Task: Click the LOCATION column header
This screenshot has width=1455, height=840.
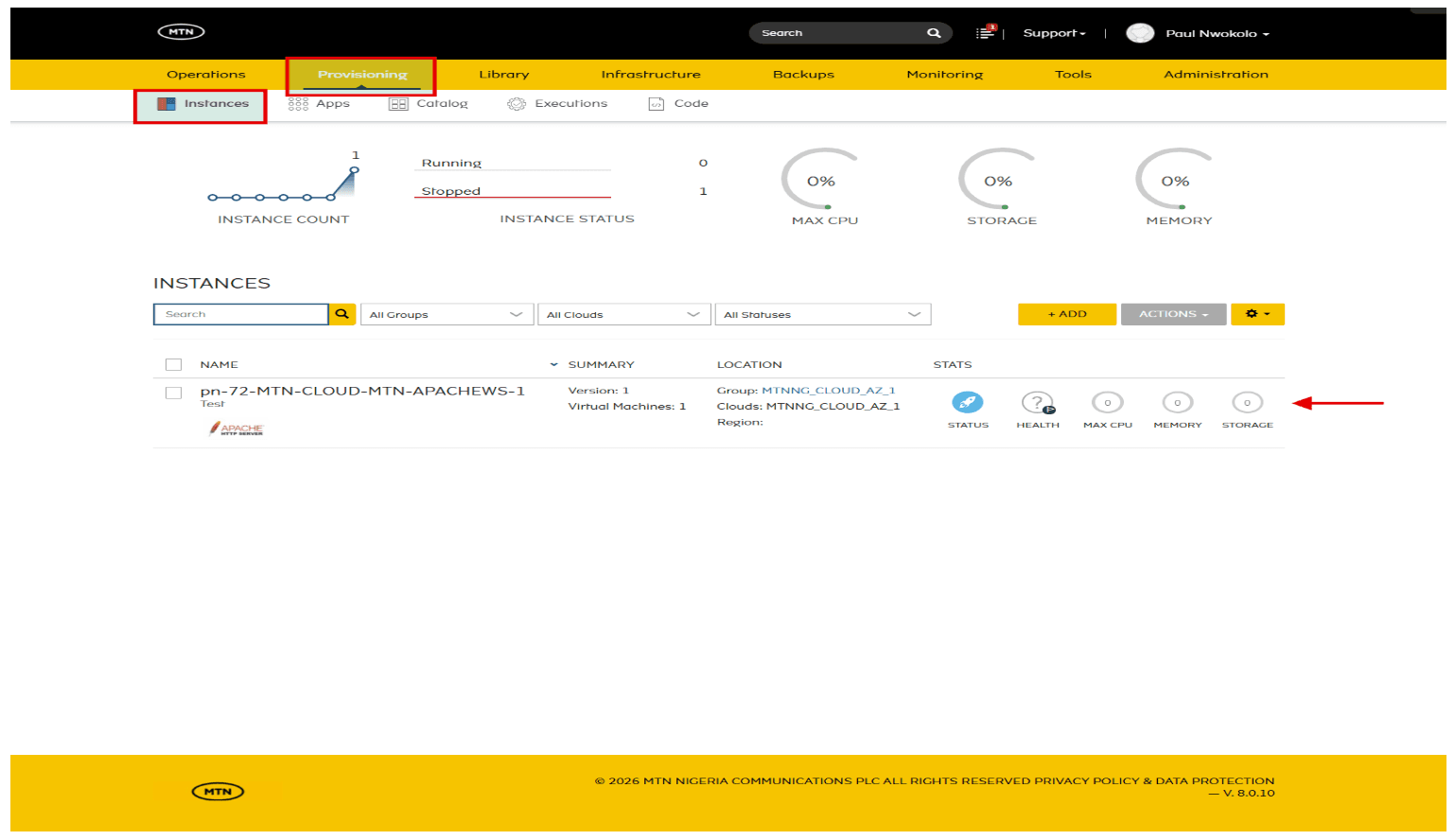Action: point(749,364)
